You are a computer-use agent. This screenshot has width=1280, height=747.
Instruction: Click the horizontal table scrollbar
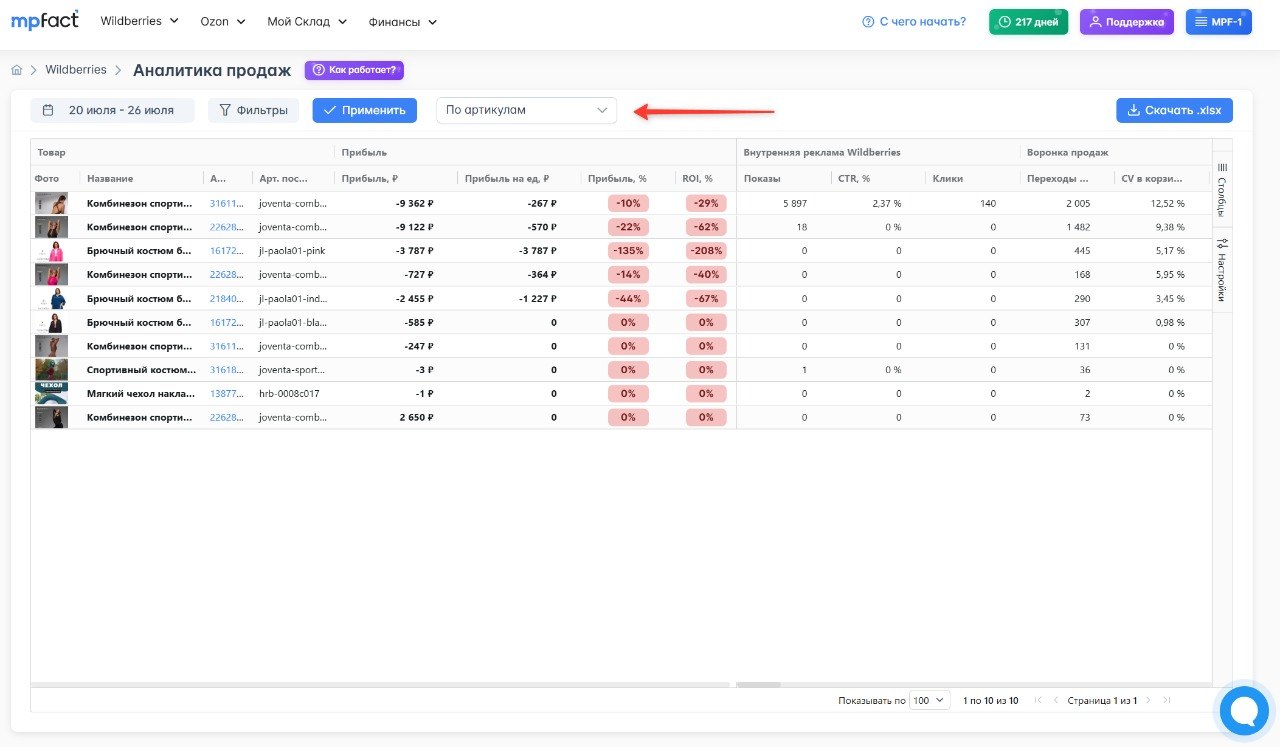(757, 685)
